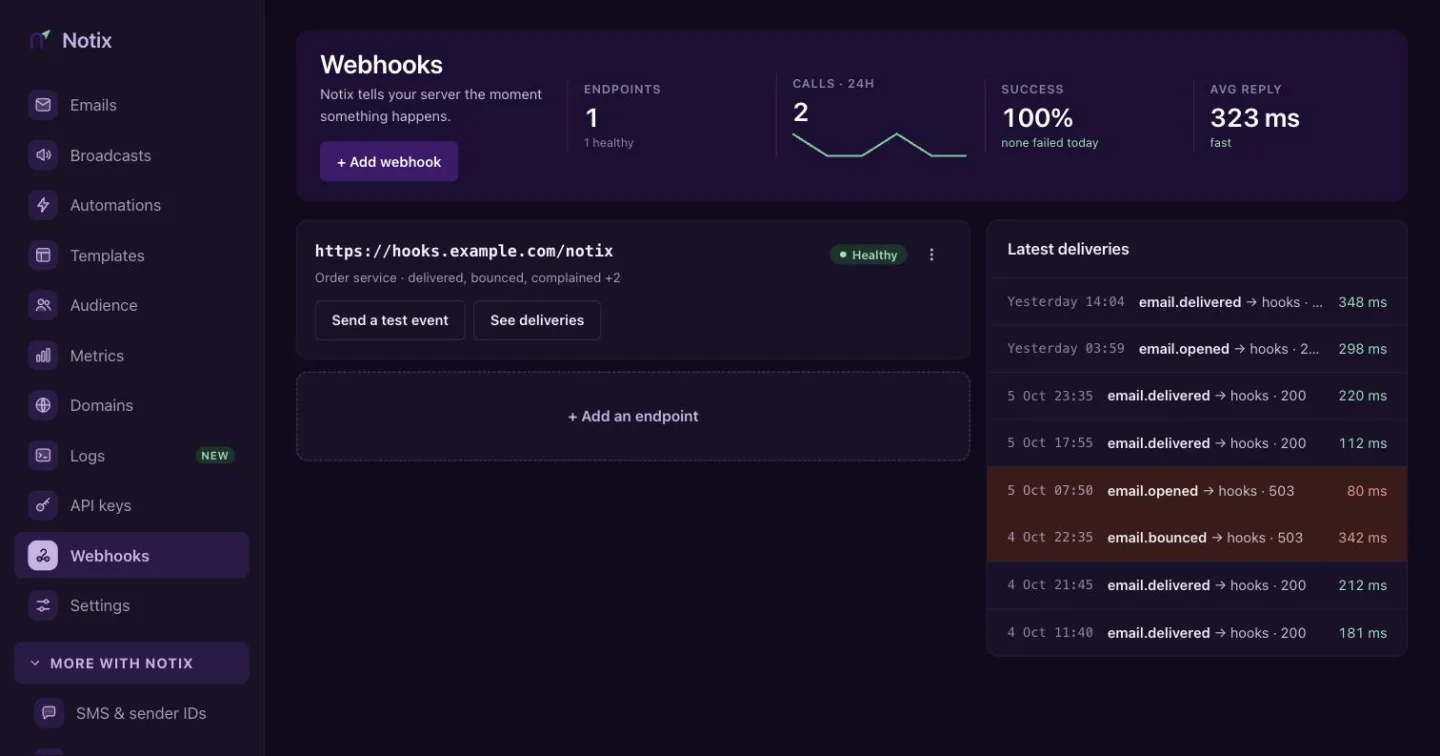Open the failed 5 Oct 07:50 email.opened delivery

pyautogui.click(x=1197, y=491)
